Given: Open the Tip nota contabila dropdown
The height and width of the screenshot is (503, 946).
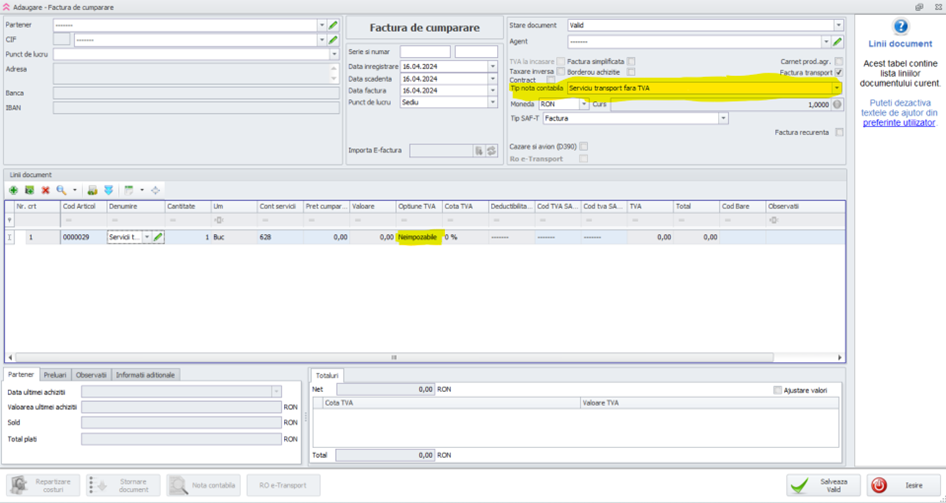Looking at the screenshot, I should pos(837,88).
